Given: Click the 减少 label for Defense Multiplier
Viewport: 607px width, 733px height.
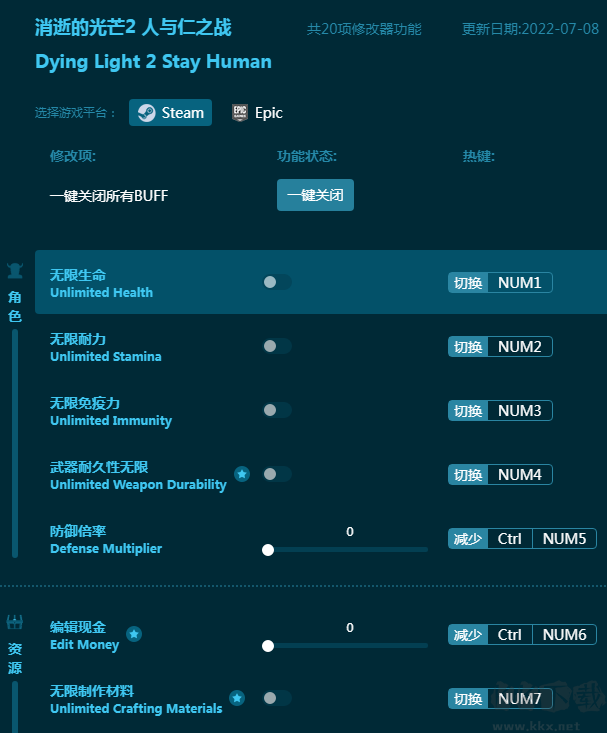Looking at the screenshot, I should point(468,539).
